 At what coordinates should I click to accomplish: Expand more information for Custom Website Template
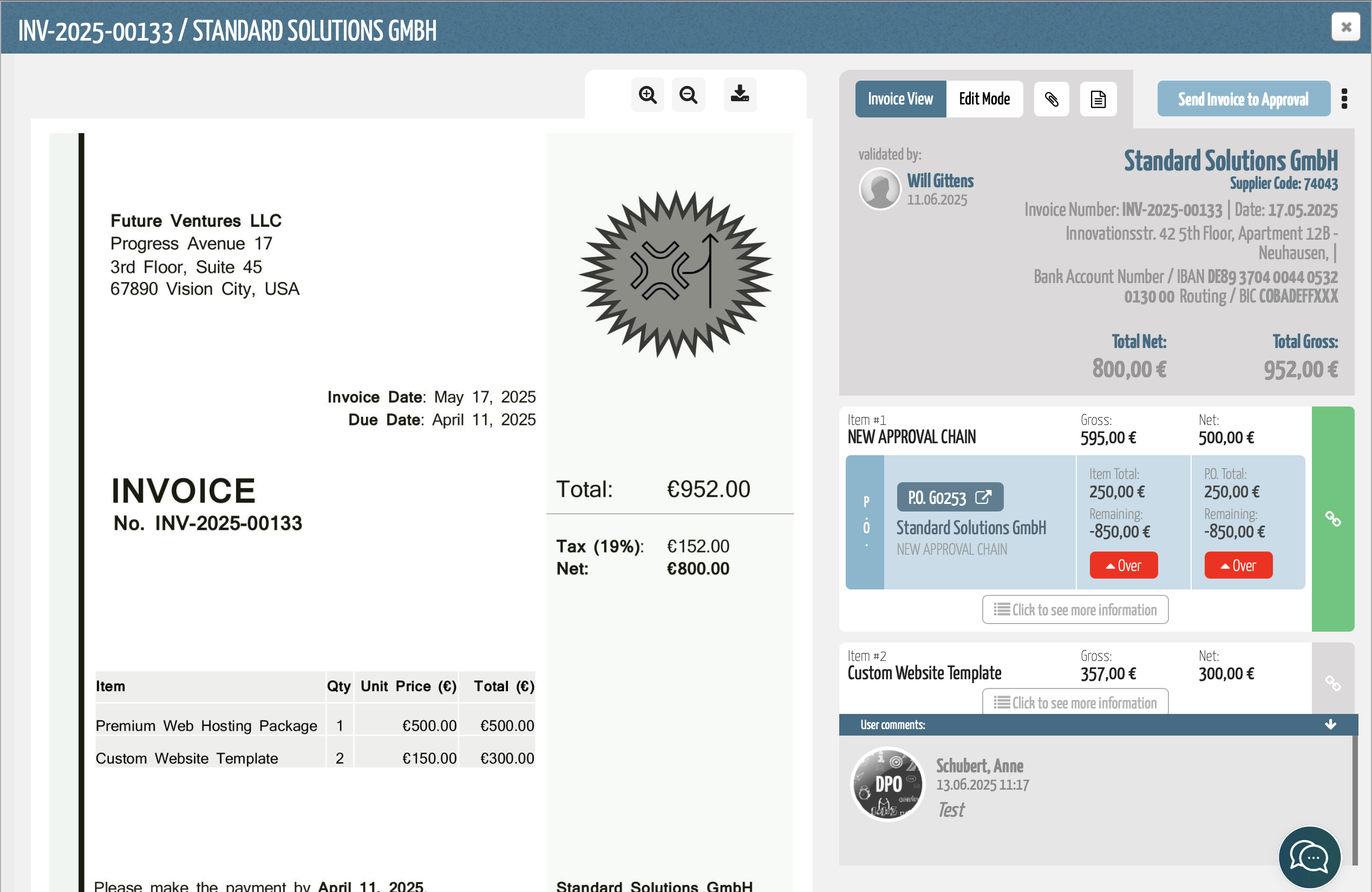tap(1075, 703)
